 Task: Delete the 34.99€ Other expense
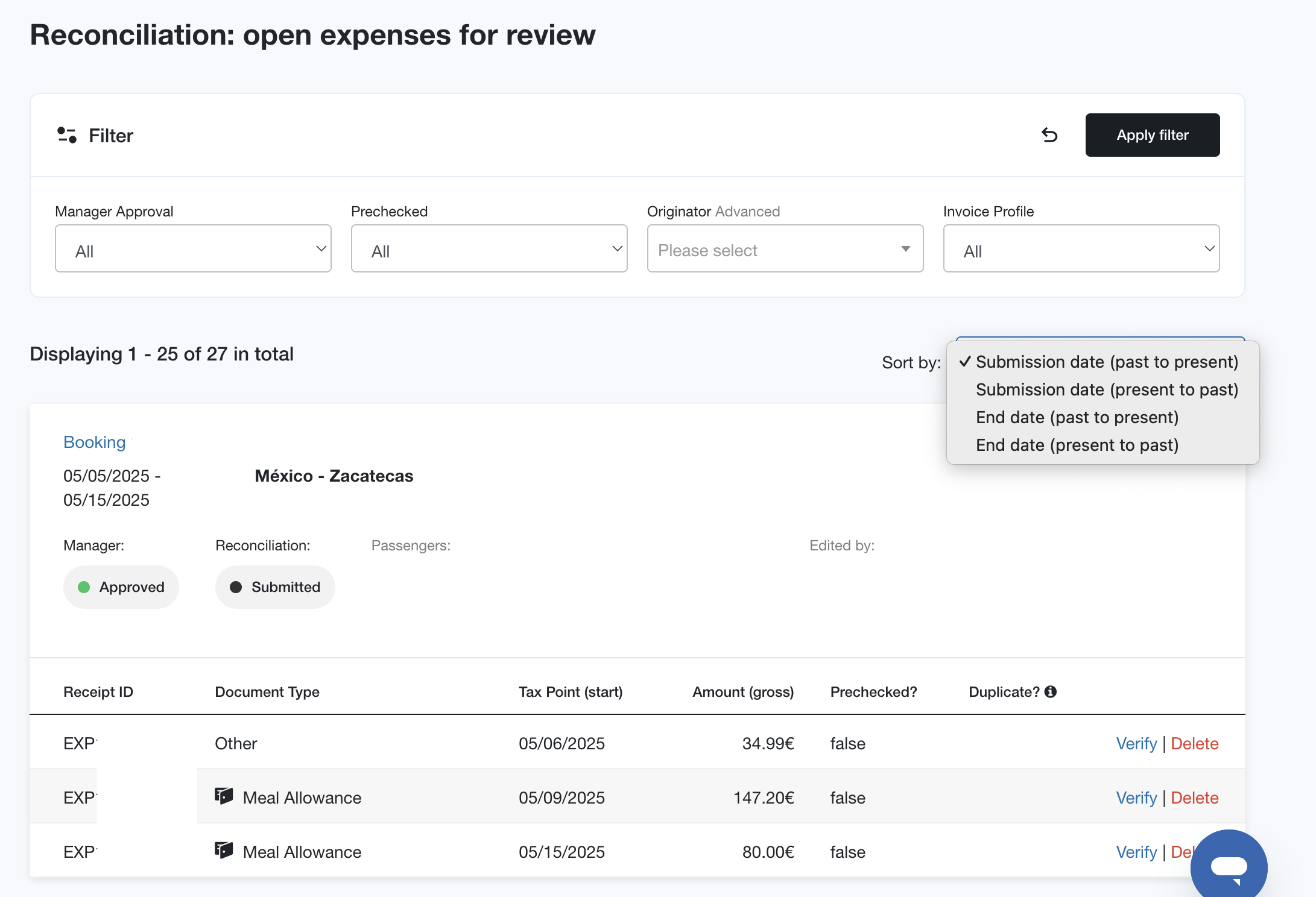coord(1194,743)
